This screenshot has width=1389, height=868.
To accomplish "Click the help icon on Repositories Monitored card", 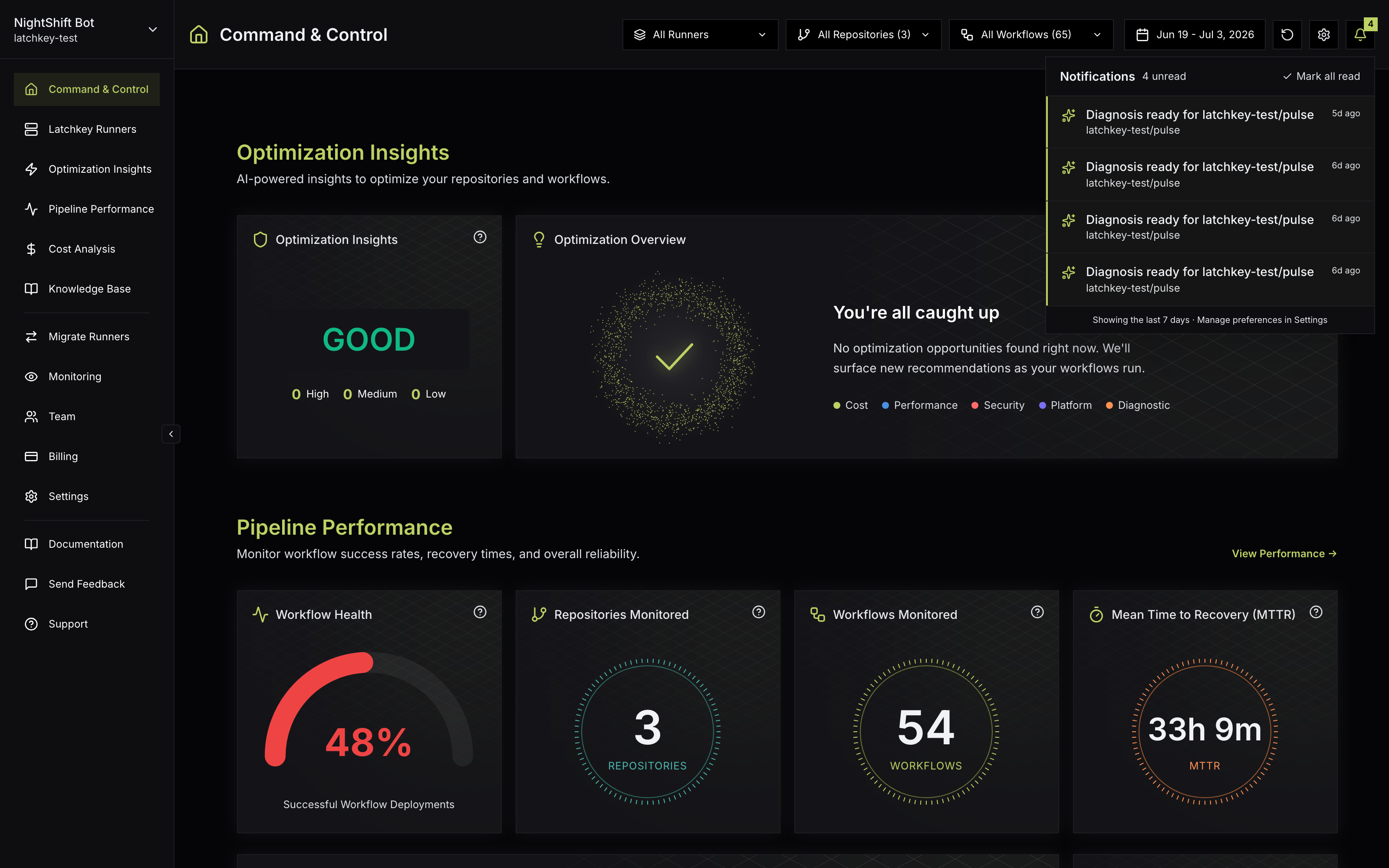I will (x=759, y=612).
